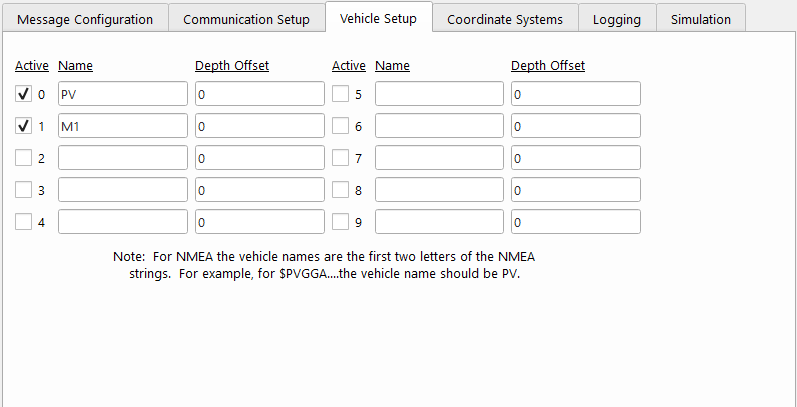Focus the empty Name field for vehicle 3
797x407 pixels.
click(x=123, y=190)
